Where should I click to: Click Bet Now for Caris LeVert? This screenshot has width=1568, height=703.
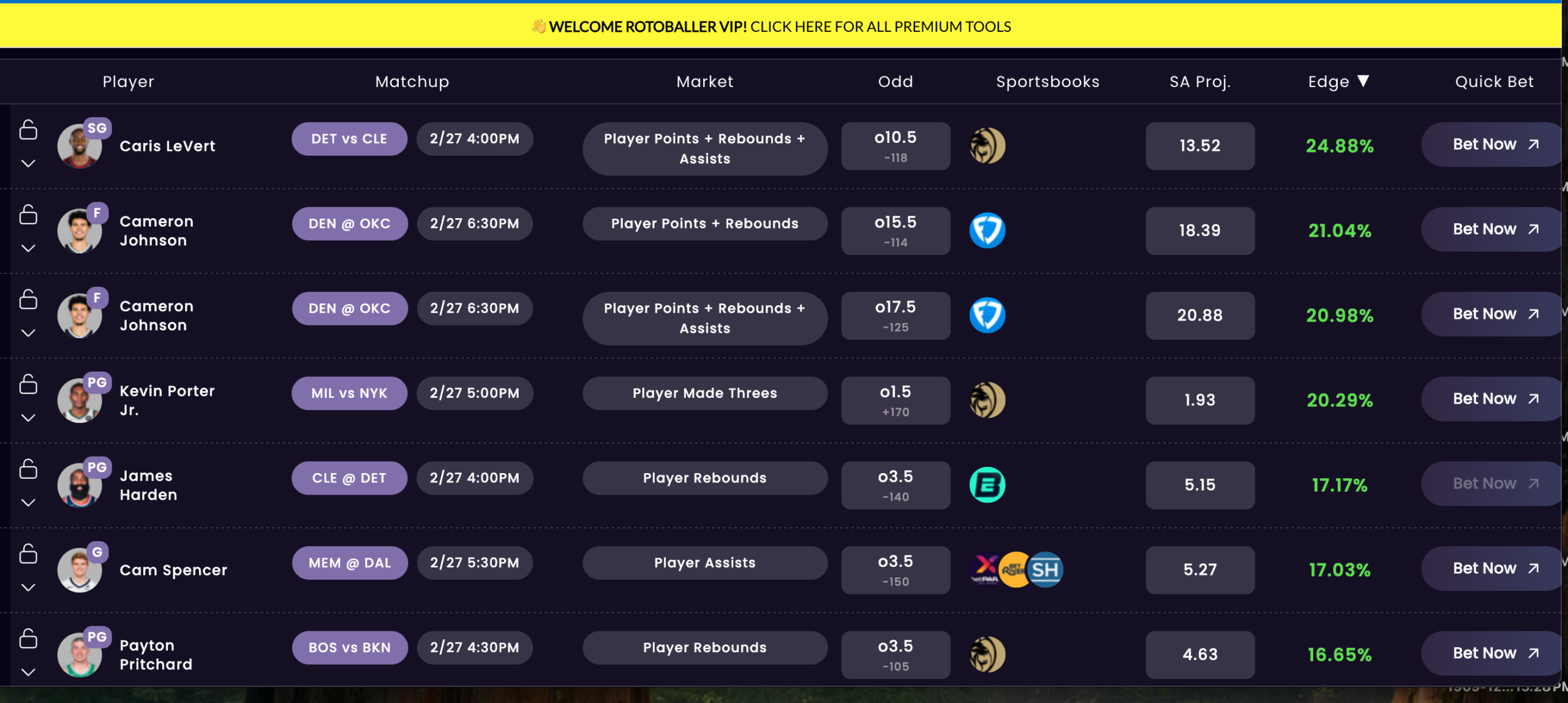1494,145
